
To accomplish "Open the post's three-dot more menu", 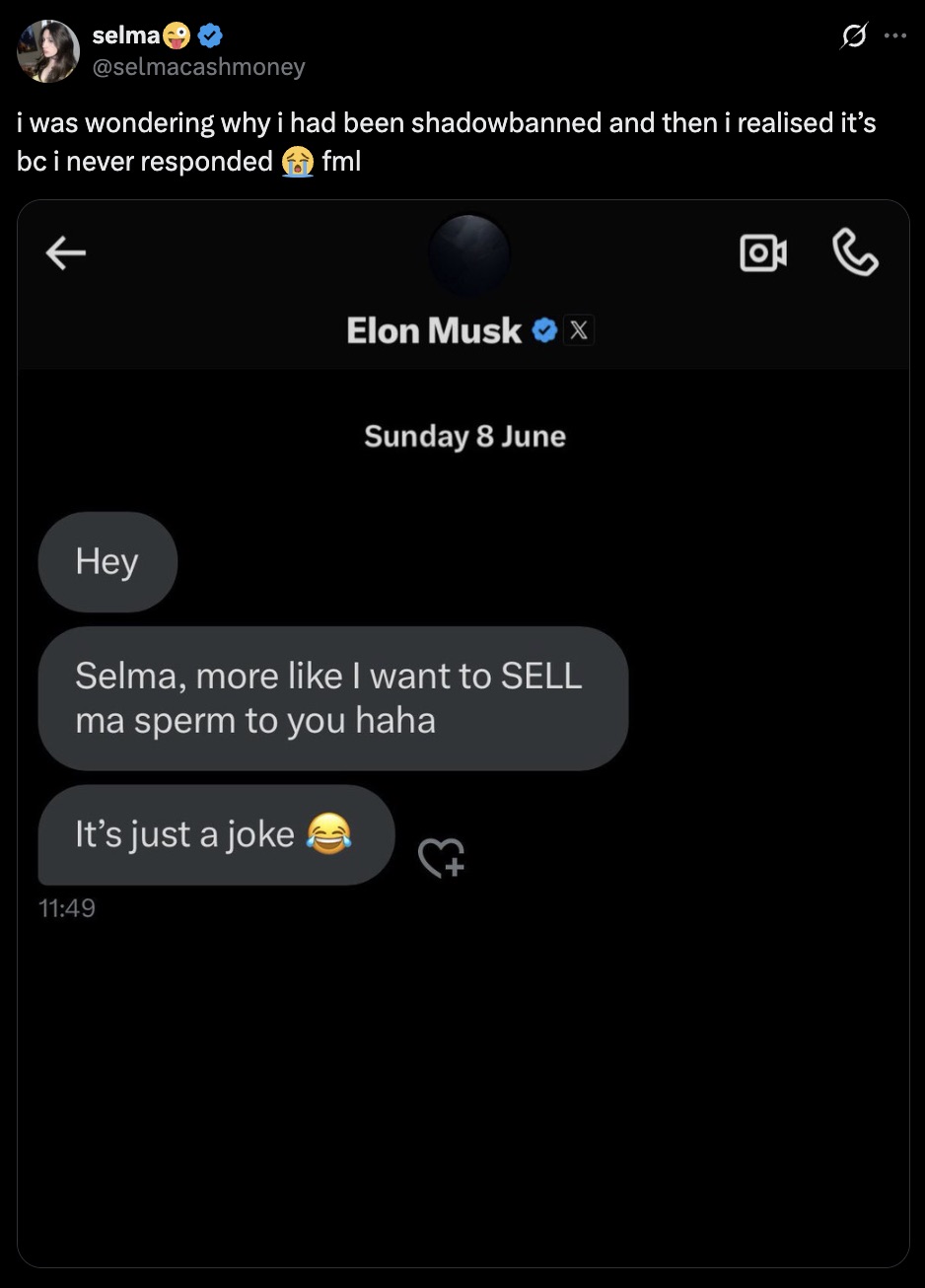I will [x=894, y=37].
